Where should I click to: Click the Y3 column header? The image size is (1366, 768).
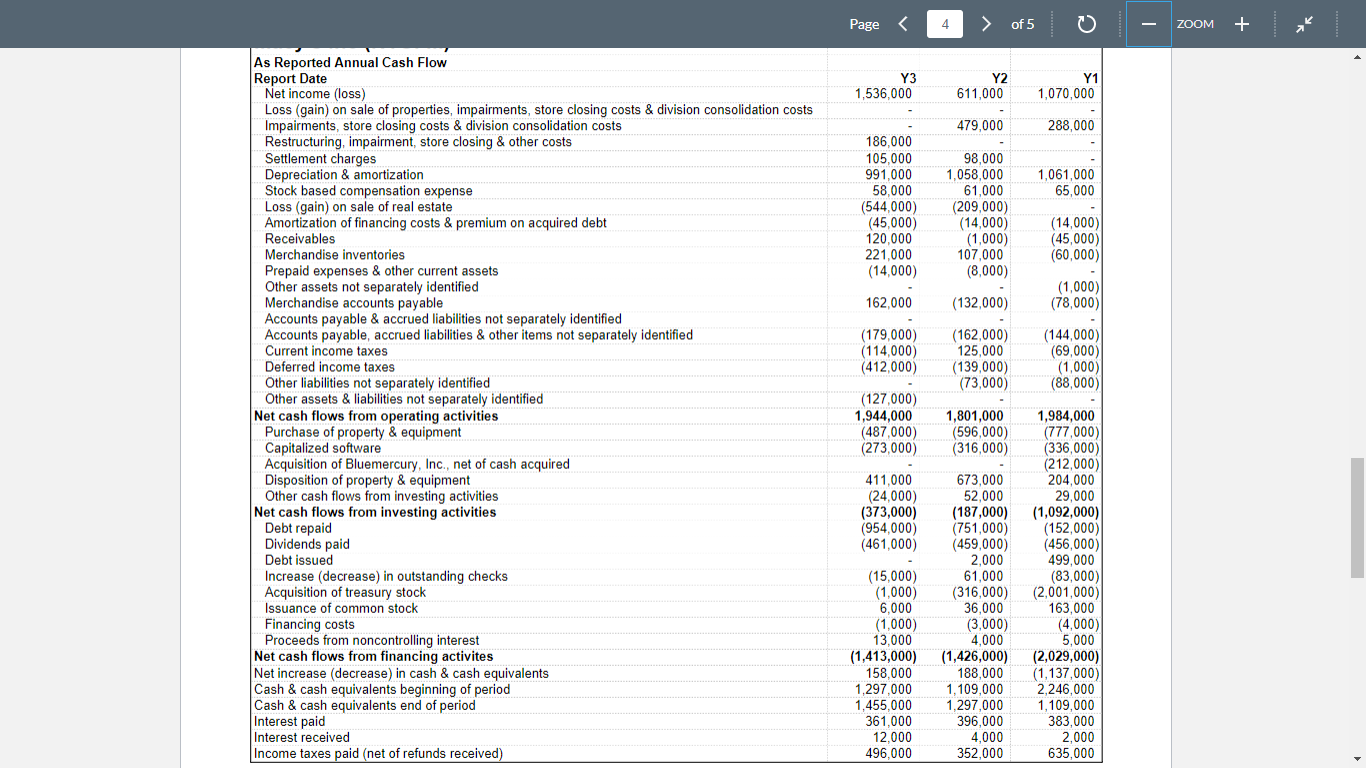pos(908,78)
